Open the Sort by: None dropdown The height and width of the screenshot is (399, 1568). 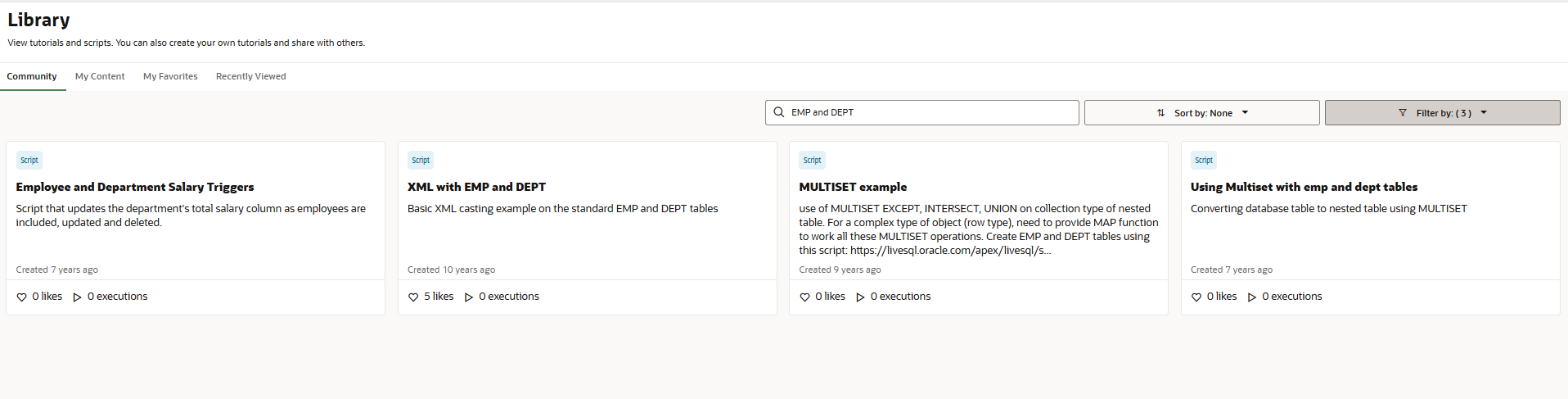pos(1201,113)
